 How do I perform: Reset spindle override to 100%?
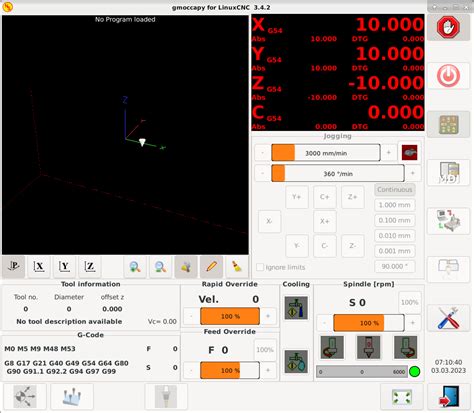pyautogui.click(x=410, y=302)
